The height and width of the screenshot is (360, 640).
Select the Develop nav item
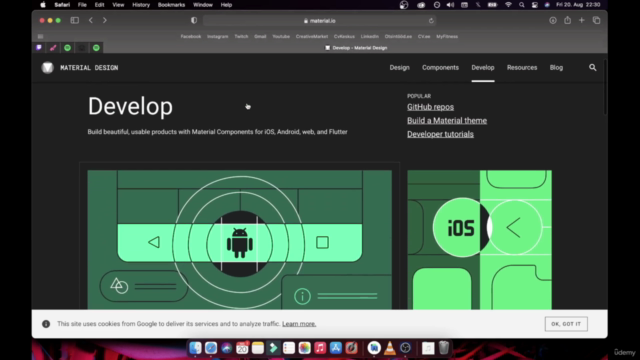[x=483, y=68]
